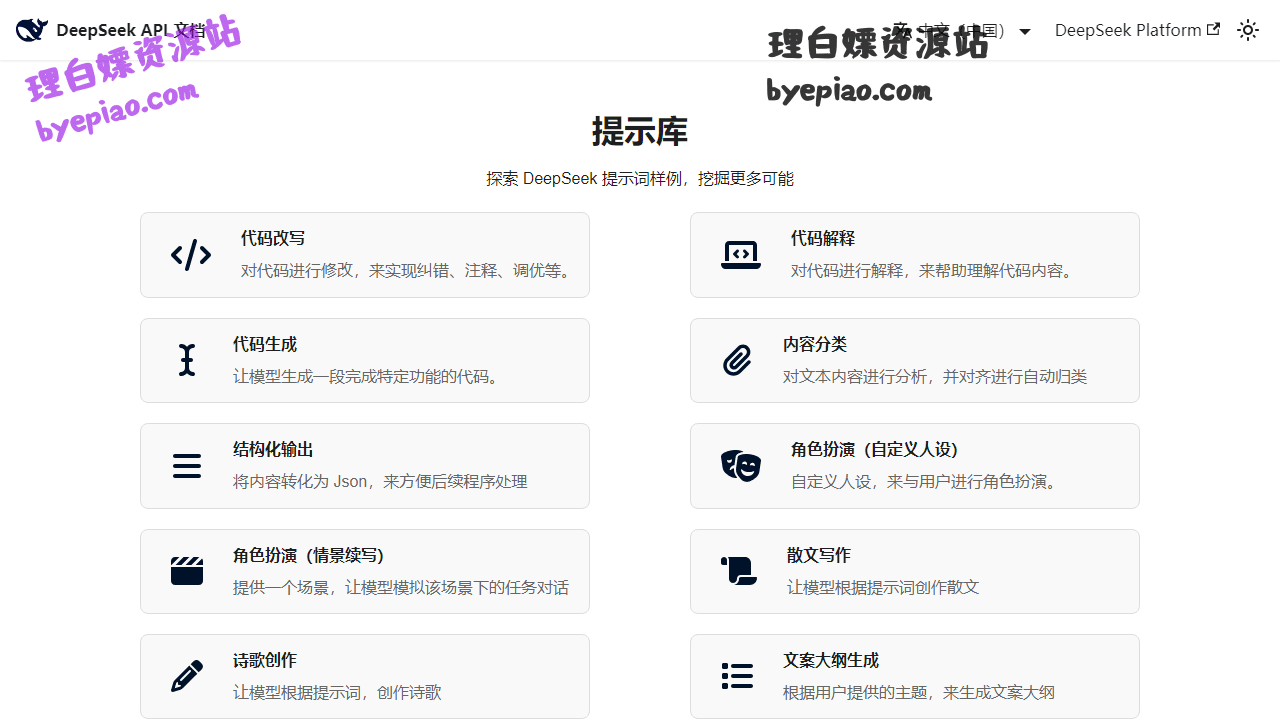Image resolution: width=1280 pixels, height=720 pixels.
Task: Click description 自定义人设，来与用户进行角色扮演。
Action: click(x=926, y=481)
